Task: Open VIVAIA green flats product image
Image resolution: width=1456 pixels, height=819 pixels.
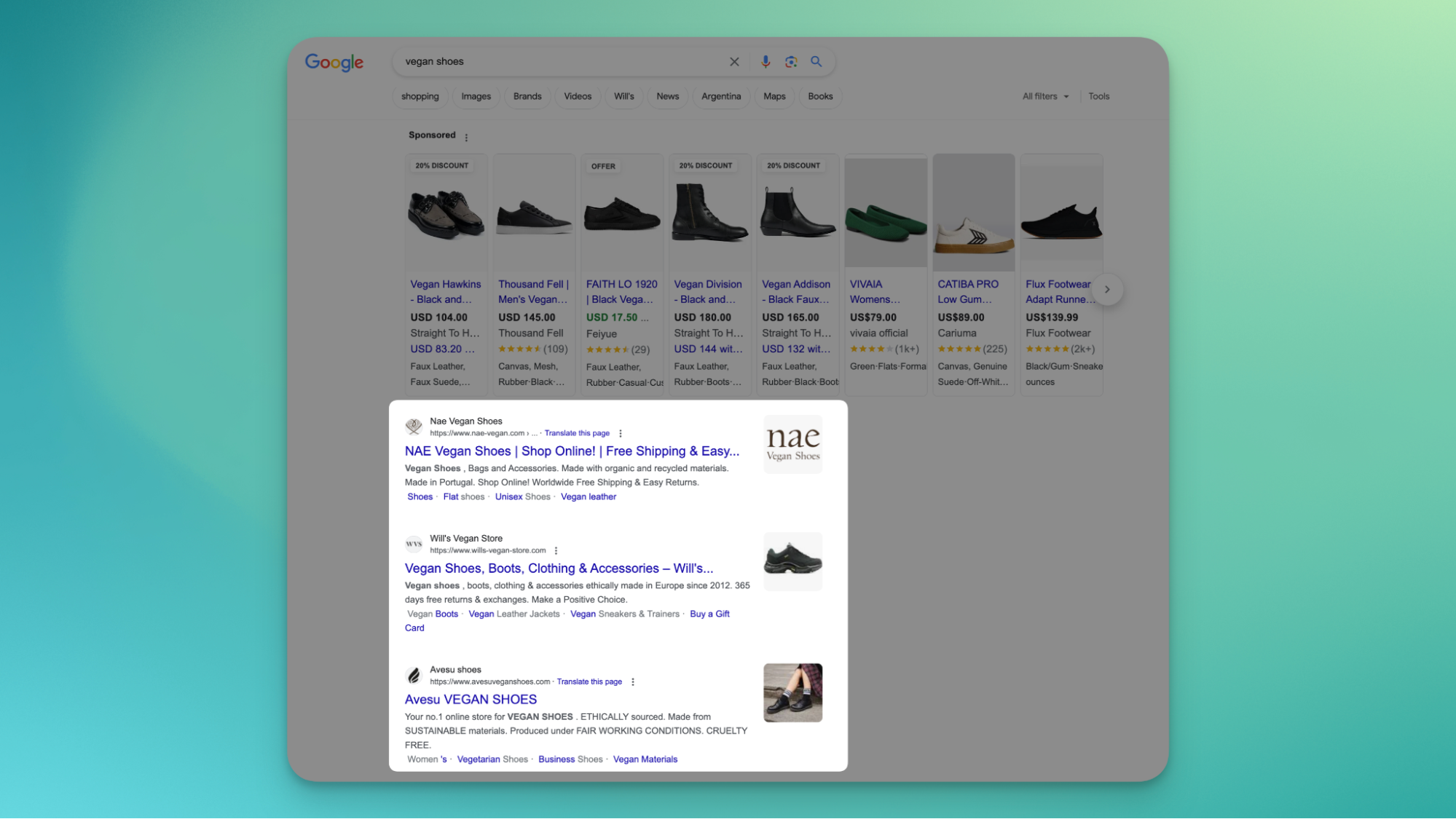Action: (x=886, y=213)
